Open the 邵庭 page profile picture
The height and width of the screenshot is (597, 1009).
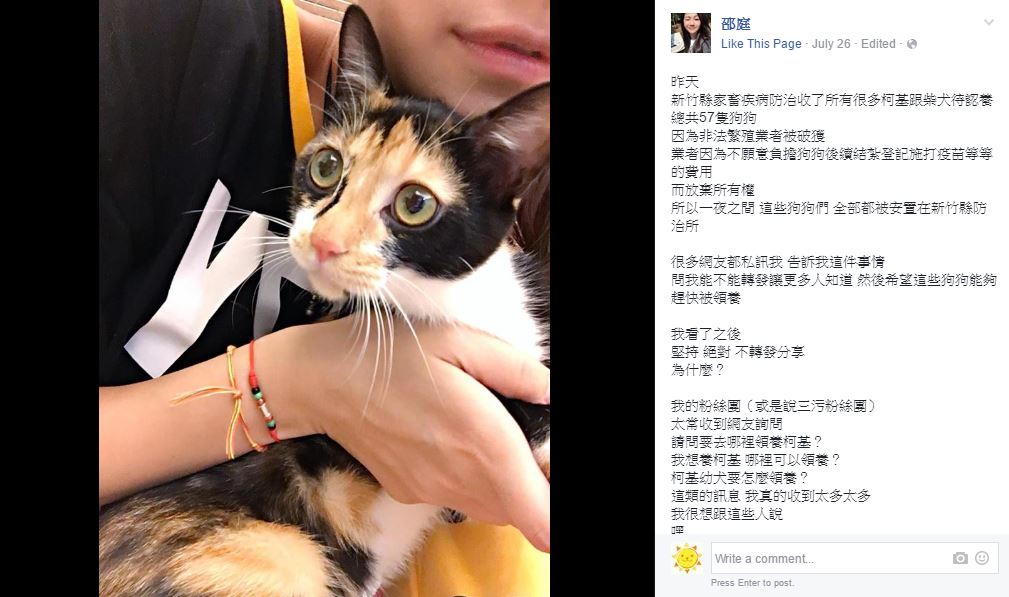coord(690,33)
